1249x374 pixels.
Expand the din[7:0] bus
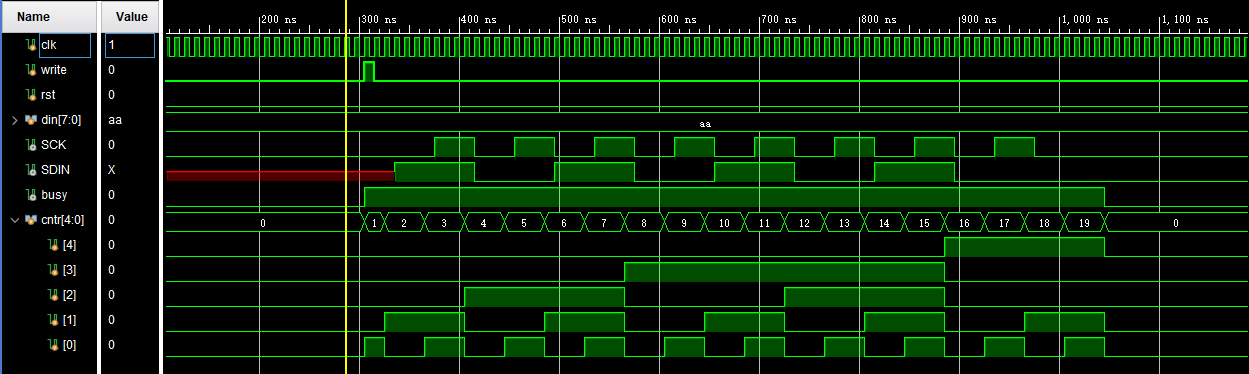(x=14, y=120)
